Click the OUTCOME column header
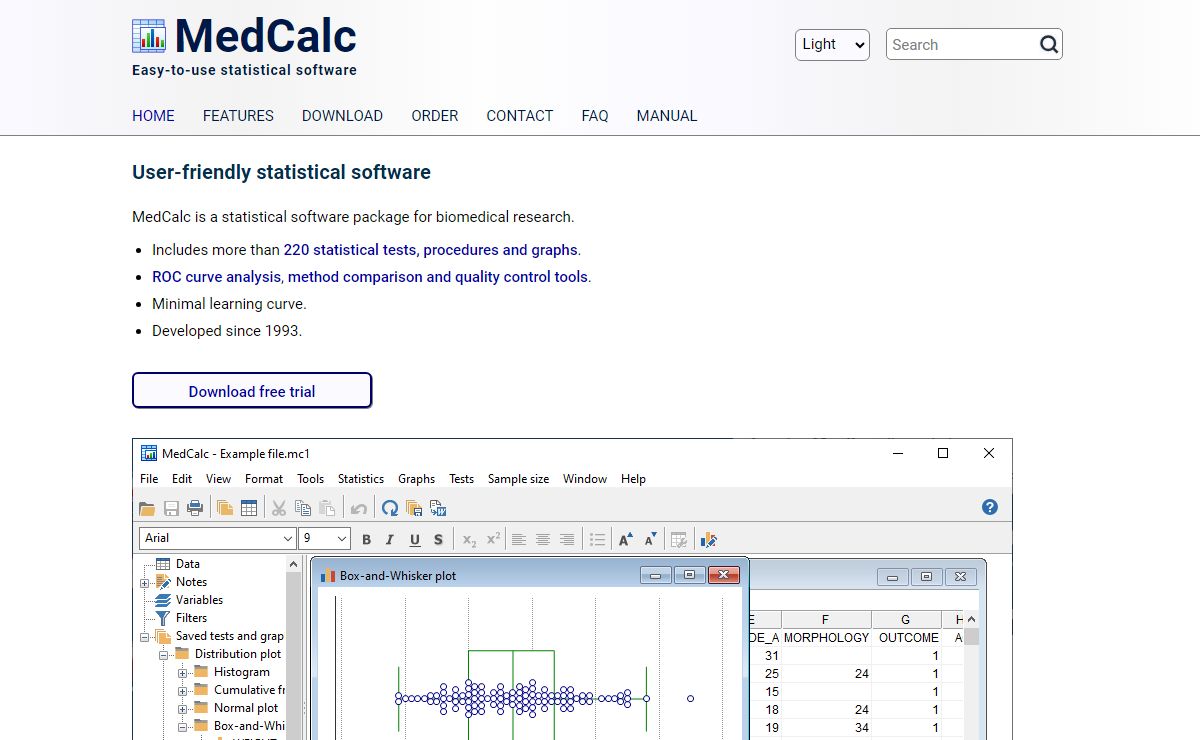The height and width of the screenshot is (740, 1200). point(908,637)
